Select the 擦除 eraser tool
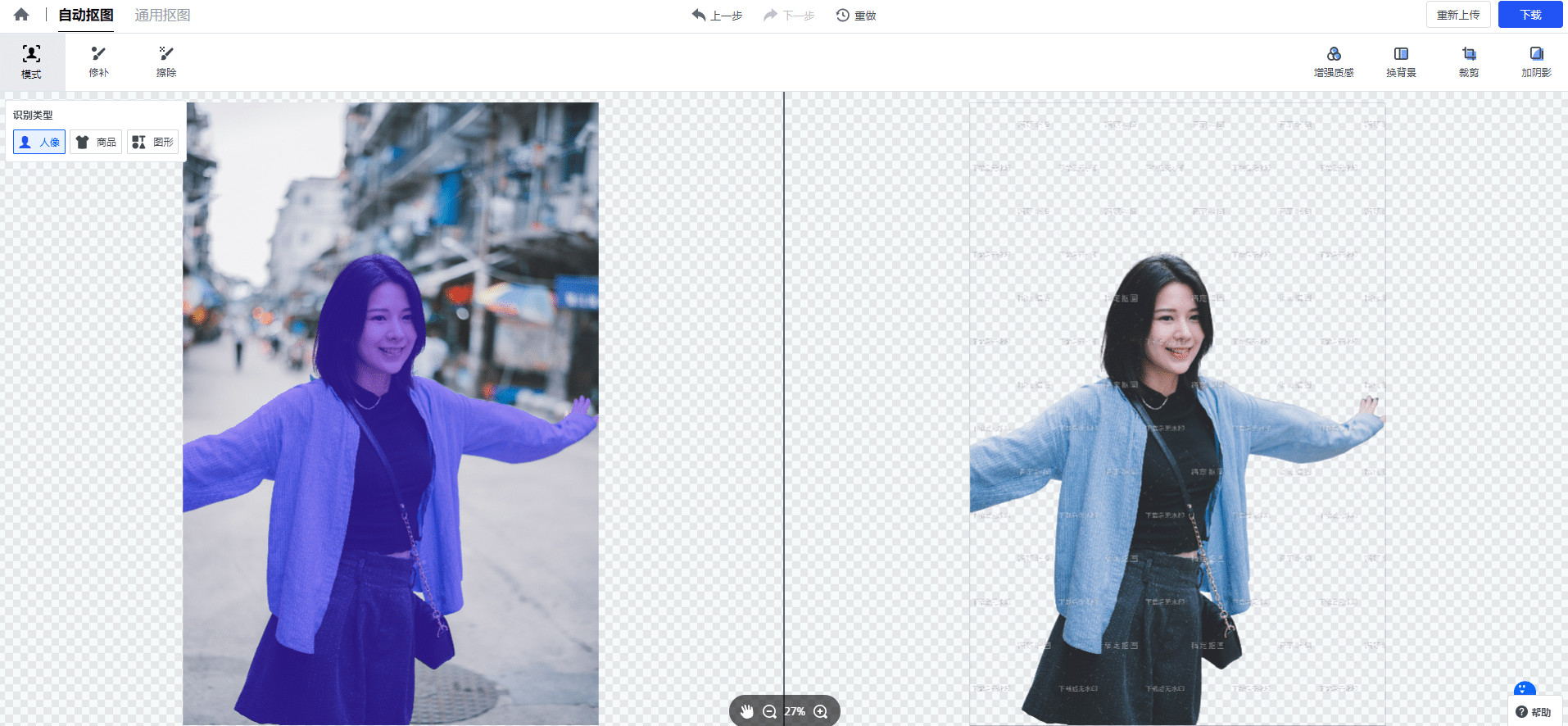Viewport: 1568px width, 726px height. click(x=166, y=61)
